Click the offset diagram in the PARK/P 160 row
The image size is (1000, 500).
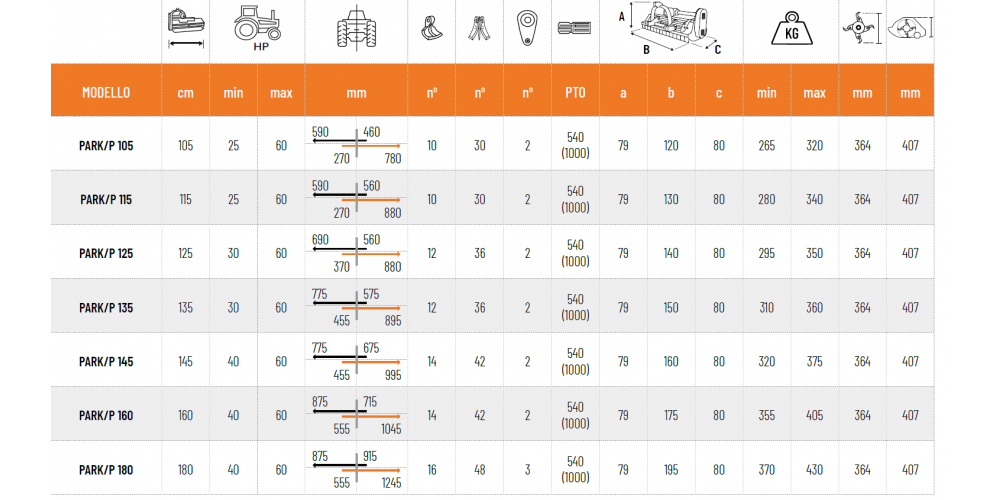tap(356, 416)
